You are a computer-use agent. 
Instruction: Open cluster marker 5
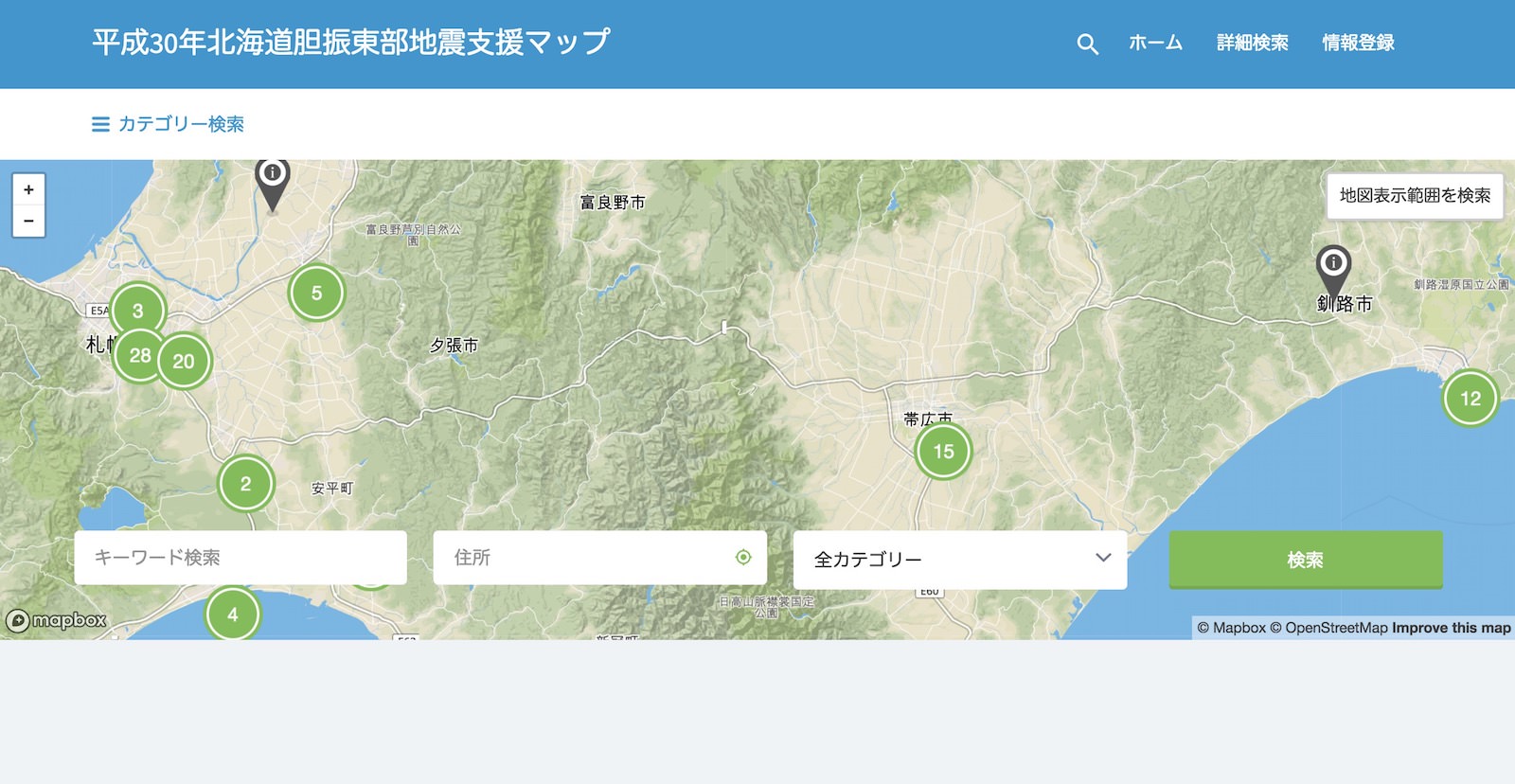(316, 293)
